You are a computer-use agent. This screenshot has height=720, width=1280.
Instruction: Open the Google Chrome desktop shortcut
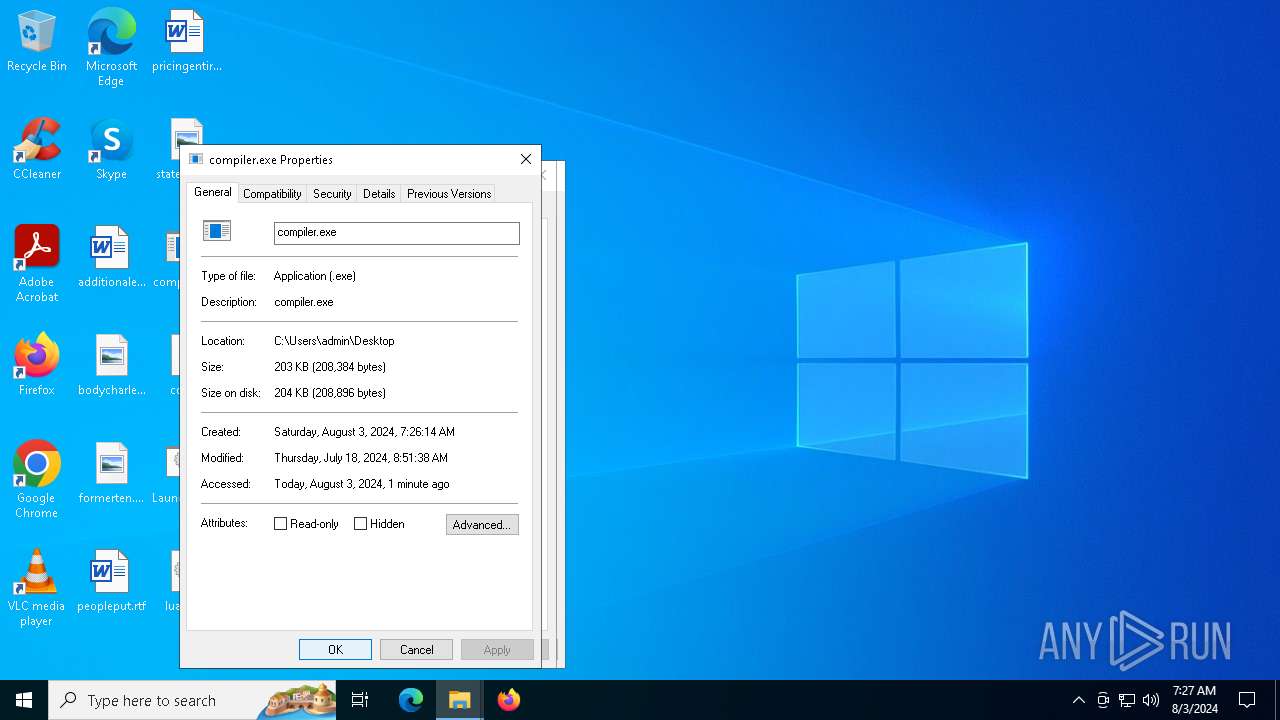(x=37, y=480)
